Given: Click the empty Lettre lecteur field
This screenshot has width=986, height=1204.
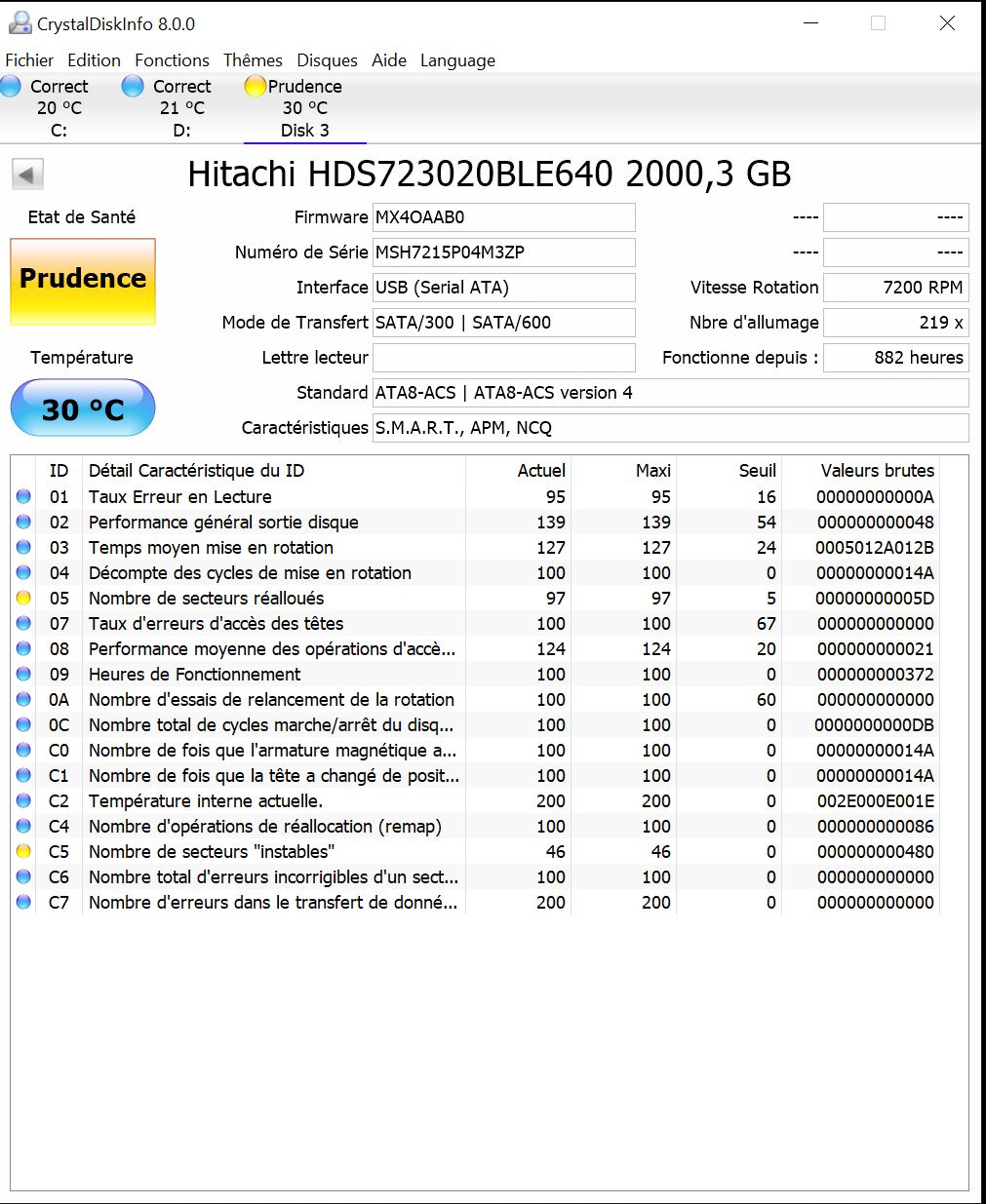Looking at the screenshot, I should tap(504, 358).
